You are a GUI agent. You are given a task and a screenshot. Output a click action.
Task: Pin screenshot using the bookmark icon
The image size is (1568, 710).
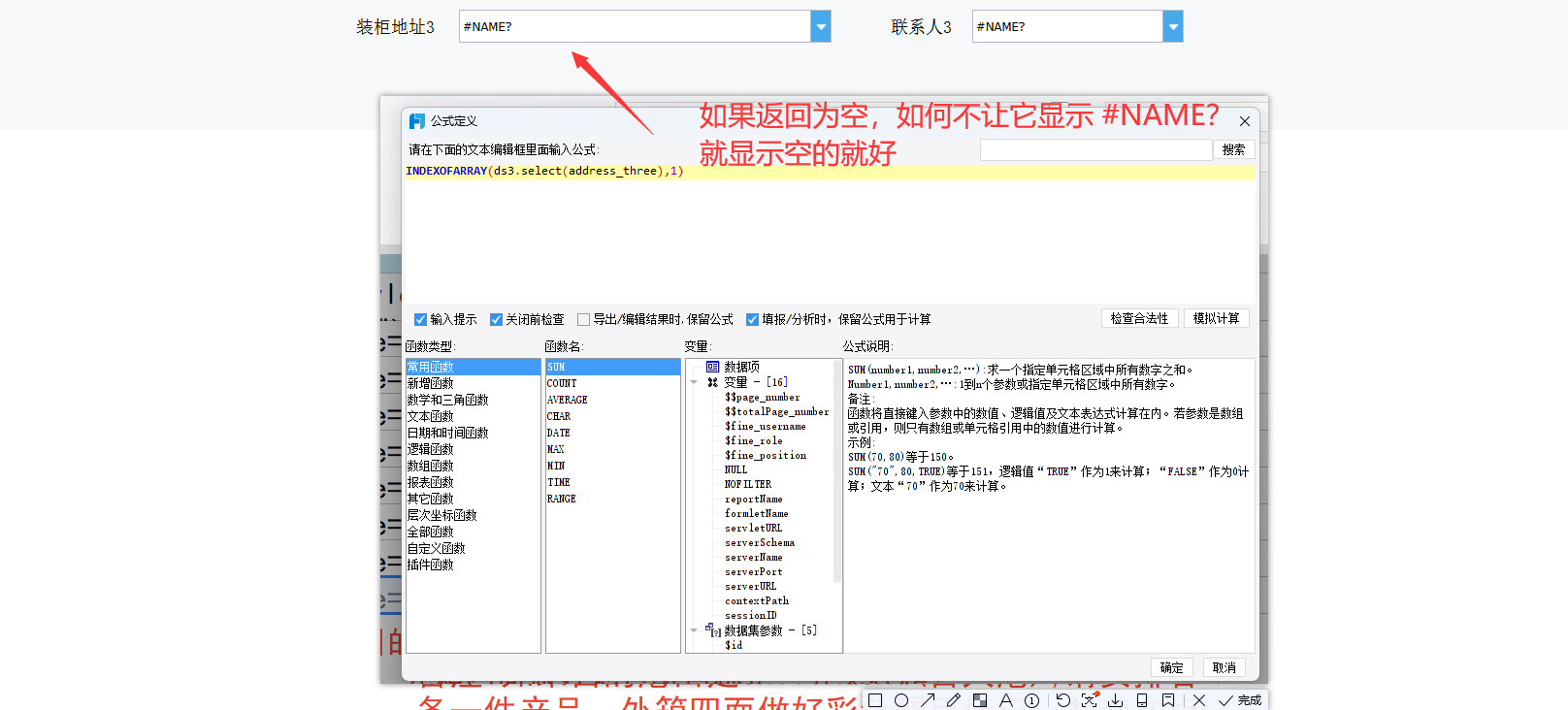pyautogui.click(x=1168, y=700)
